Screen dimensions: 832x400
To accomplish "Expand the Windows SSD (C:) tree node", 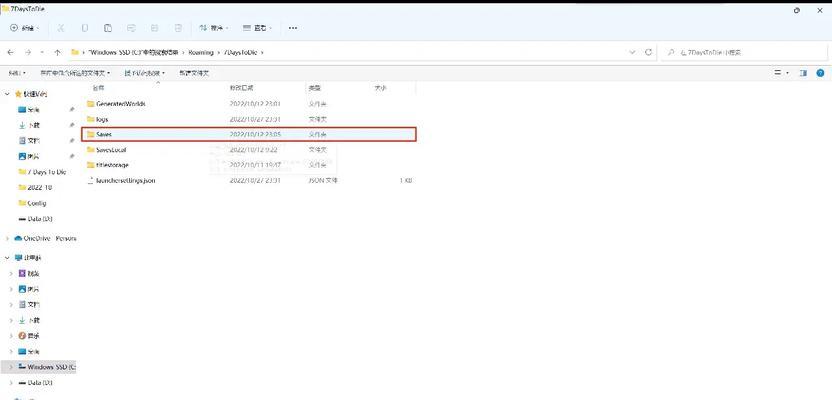I will tap(11, 367).
